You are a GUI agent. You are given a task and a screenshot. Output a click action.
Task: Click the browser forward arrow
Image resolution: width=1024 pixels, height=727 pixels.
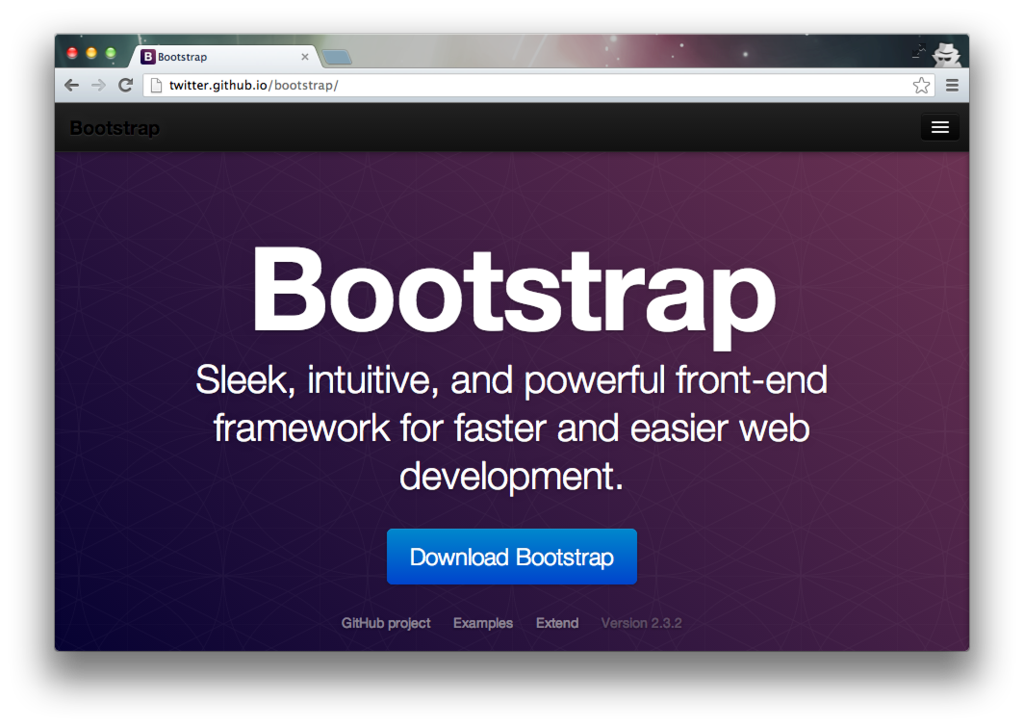click(99, 85)
